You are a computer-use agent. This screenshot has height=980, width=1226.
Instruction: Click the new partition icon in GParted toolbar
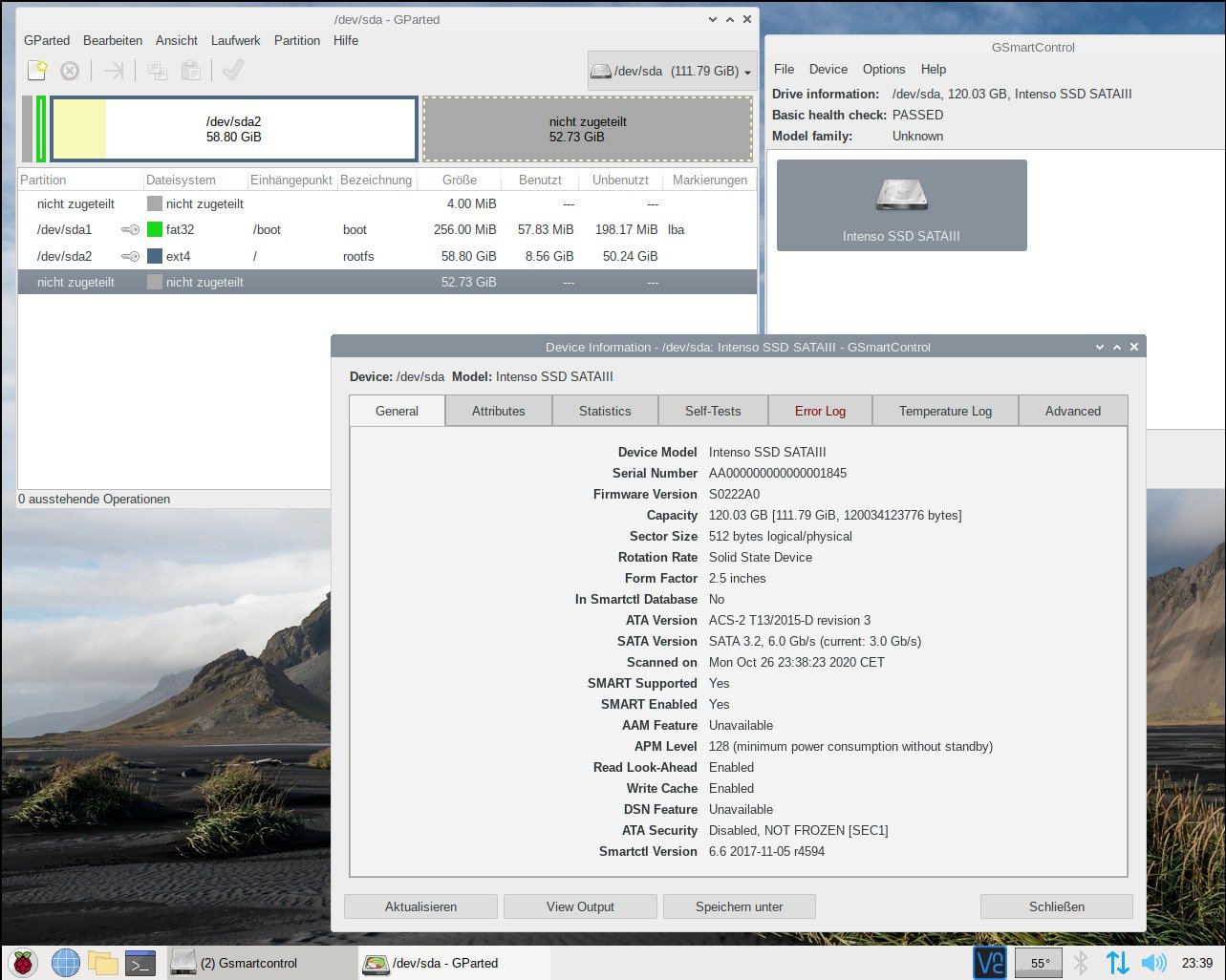coord(36,71)
